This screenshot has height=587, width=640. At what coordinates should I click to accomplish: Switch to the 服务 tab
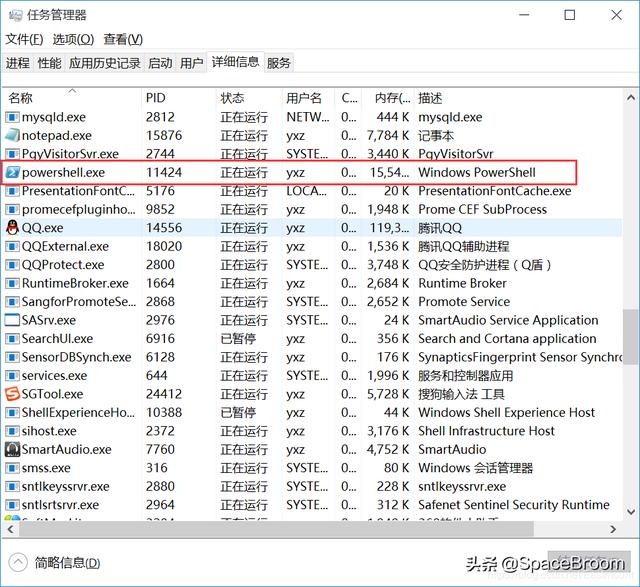pyautogui.click(x=278, y=63)
